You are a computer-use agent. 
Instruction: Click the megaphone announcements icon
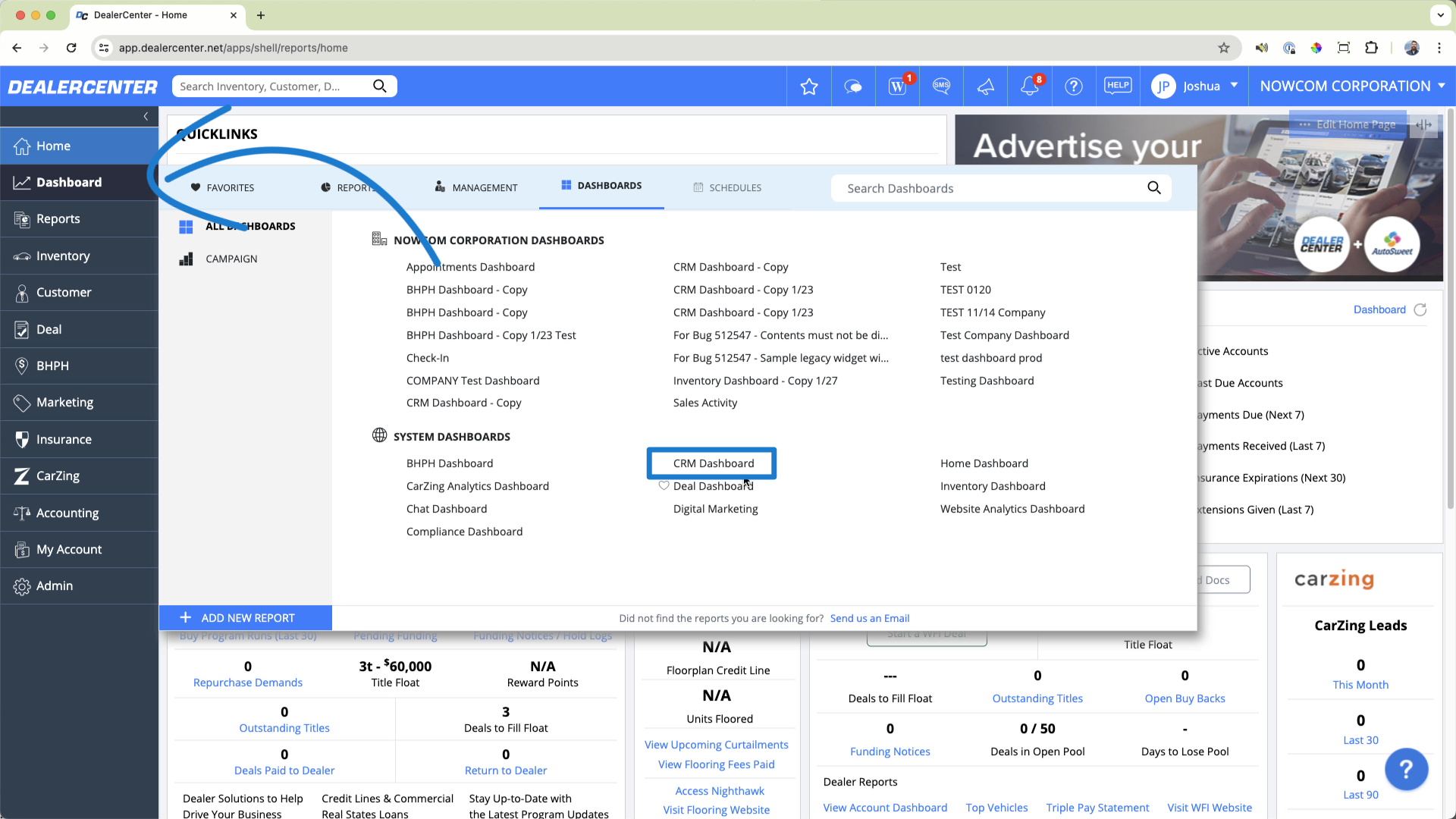tap(985, 86)
